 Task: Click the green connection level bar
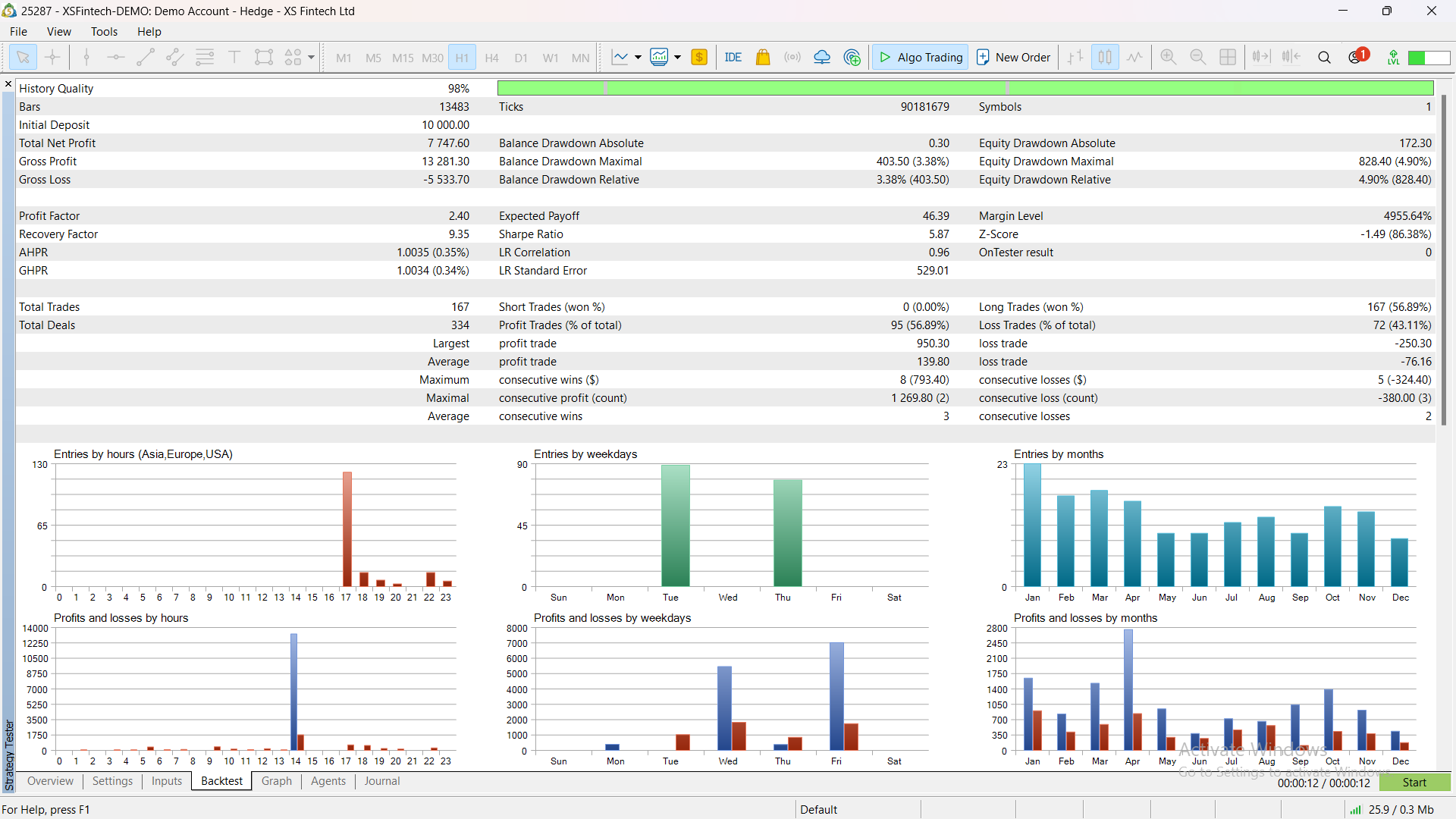pos(1429,58)
